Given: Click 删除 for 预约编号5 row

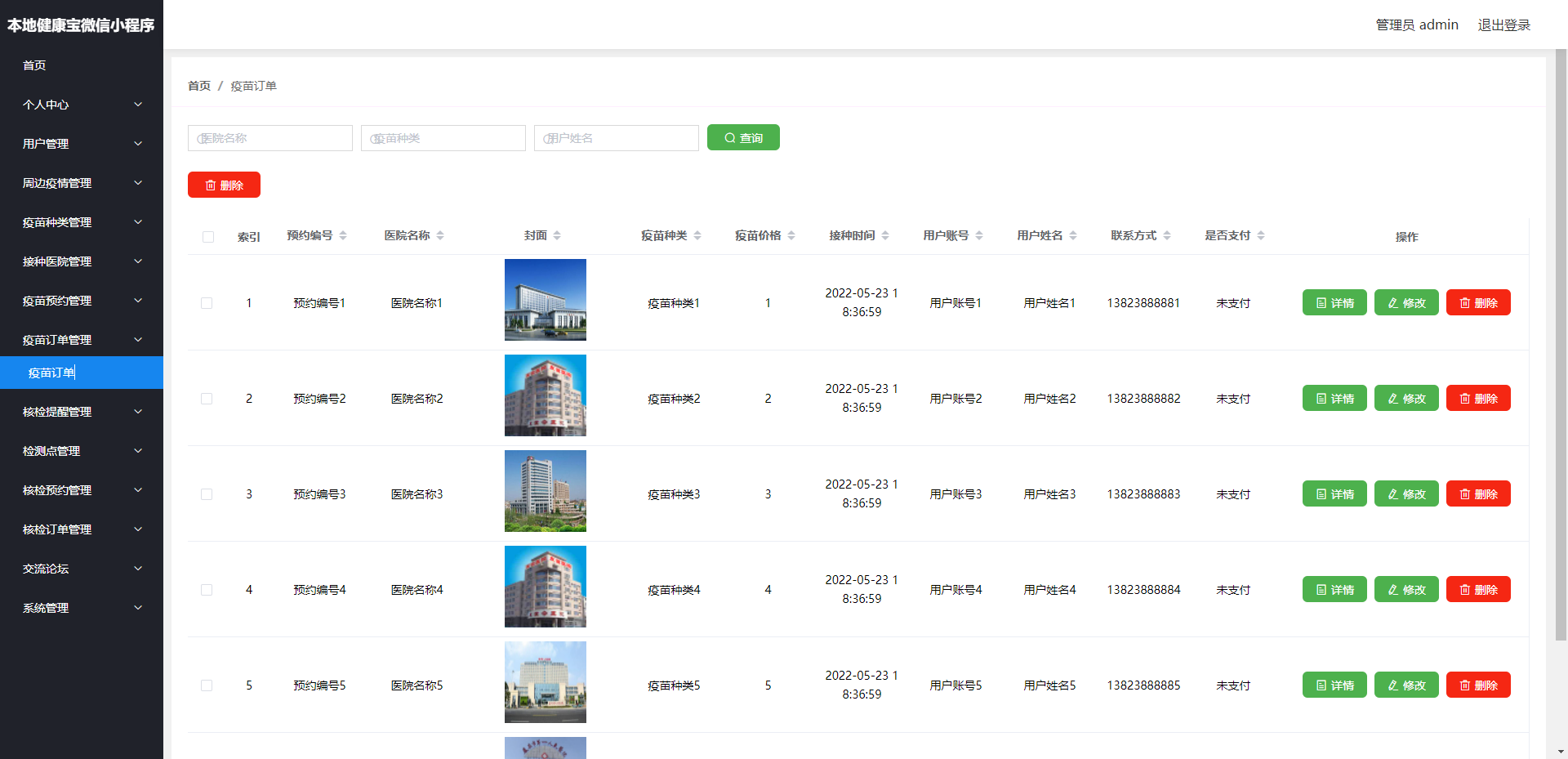Looking at the screenshot, I should click(1478, 685).
